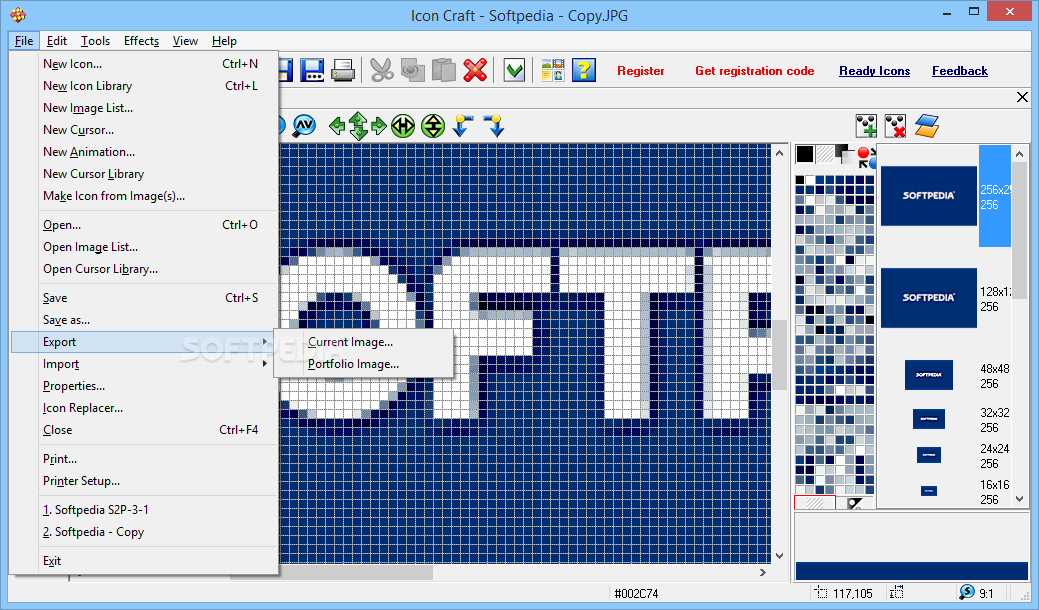Click the Icon Craft app icon in title bar

point(18,15)
